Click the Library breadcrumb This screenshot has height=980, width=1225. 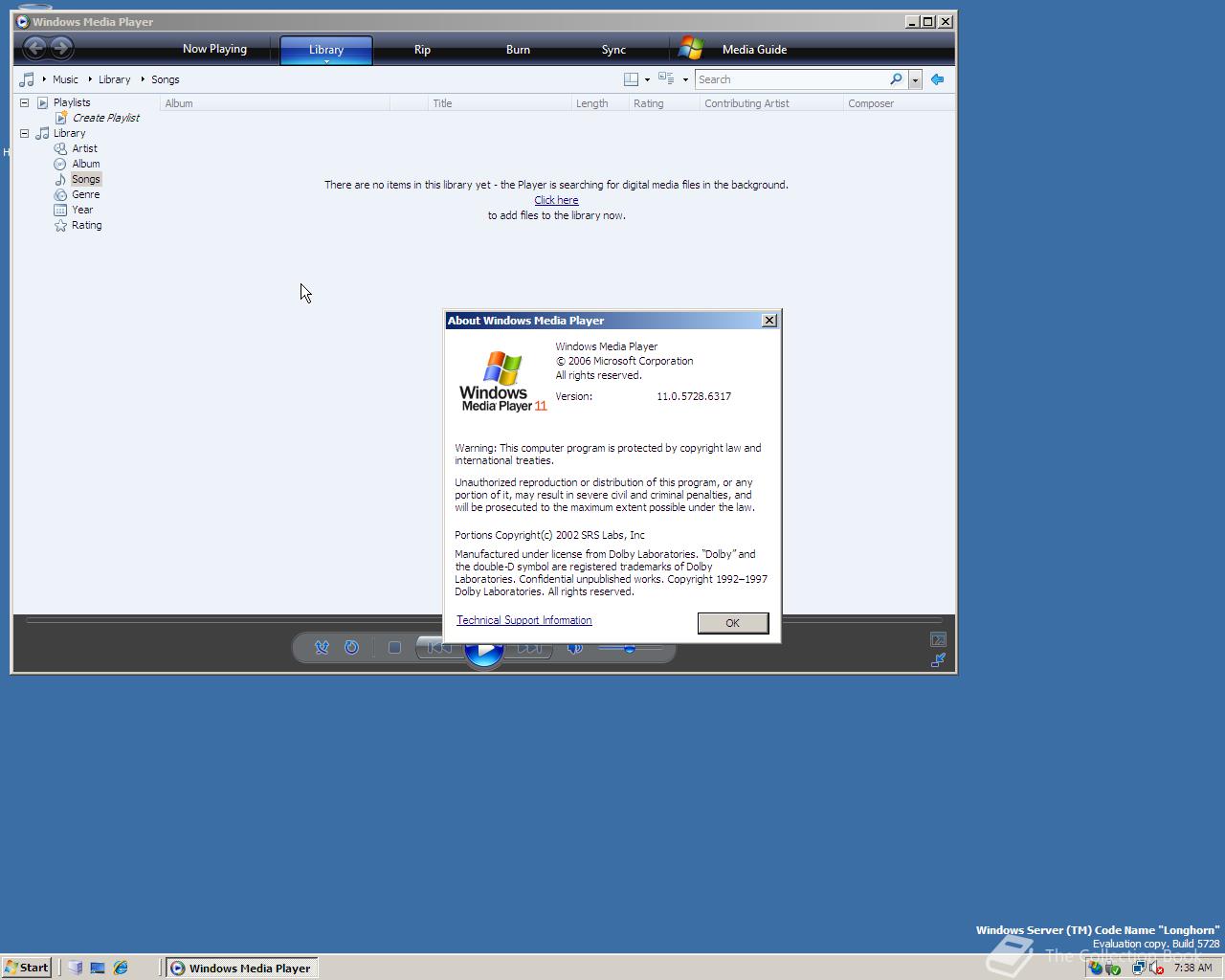(x=114, y=79)
